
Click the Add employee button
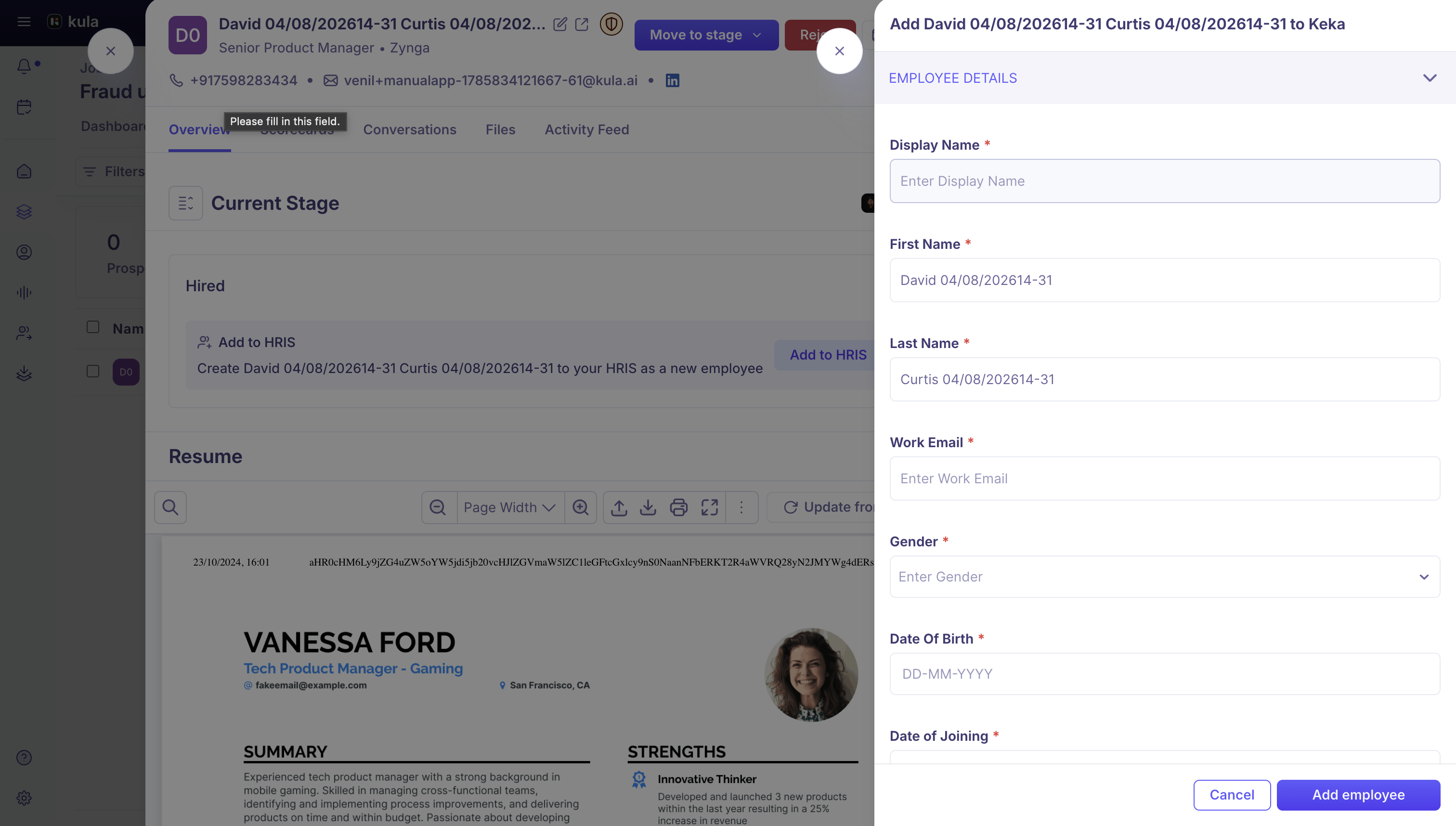pyautogui.click(x=1358, y=795)
